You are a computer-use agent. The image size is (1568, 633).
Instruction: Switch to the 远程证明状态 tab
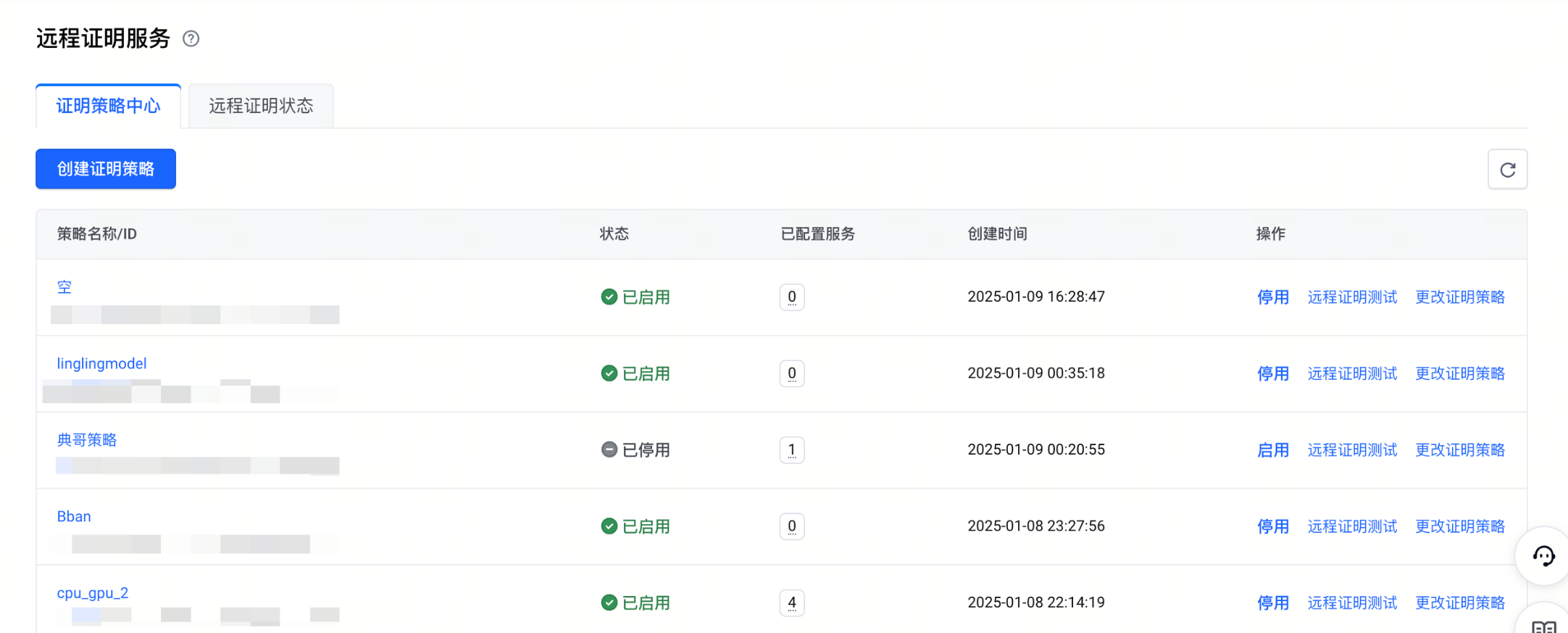(x=261, y=106)
